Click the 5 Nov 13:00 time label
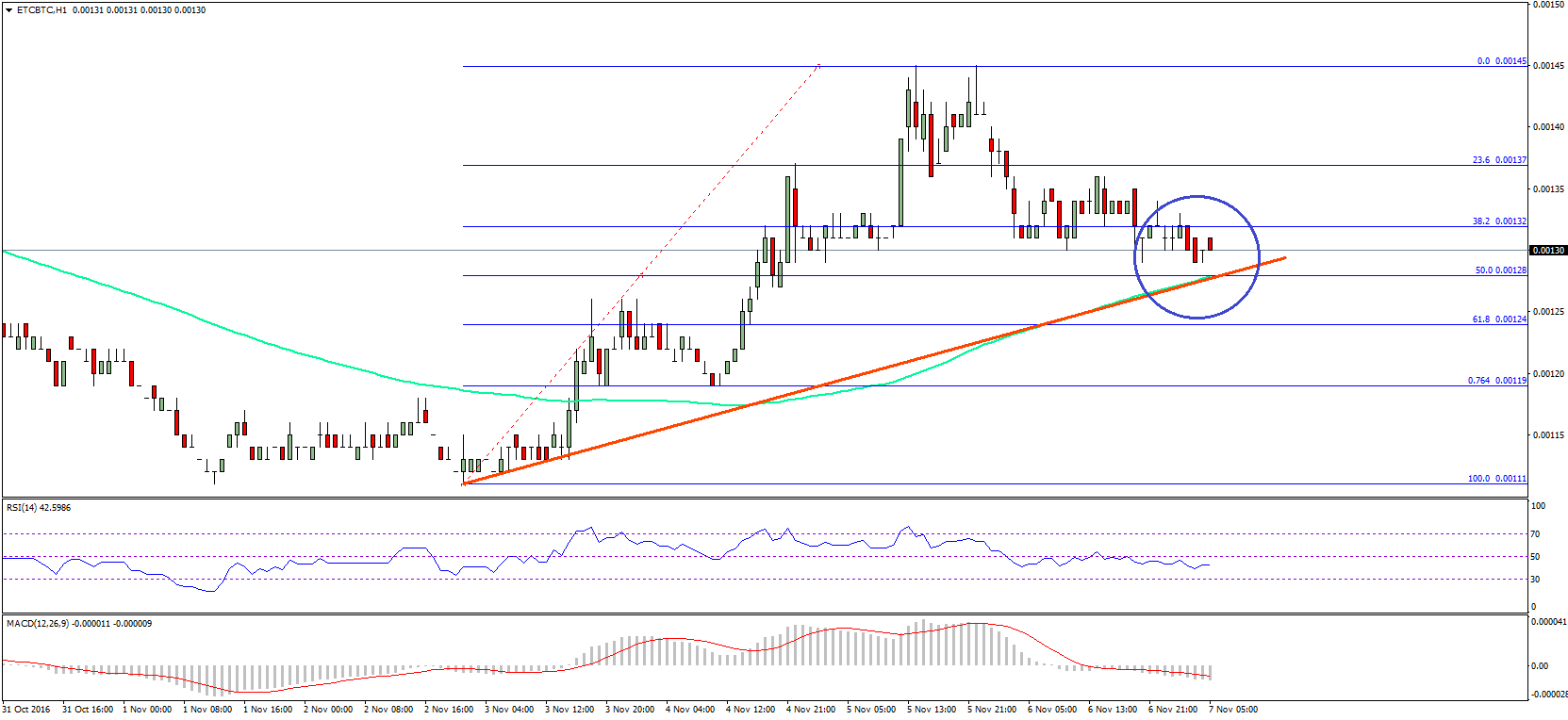This screenshot has width=1568, height=720. tap(932, 710)
